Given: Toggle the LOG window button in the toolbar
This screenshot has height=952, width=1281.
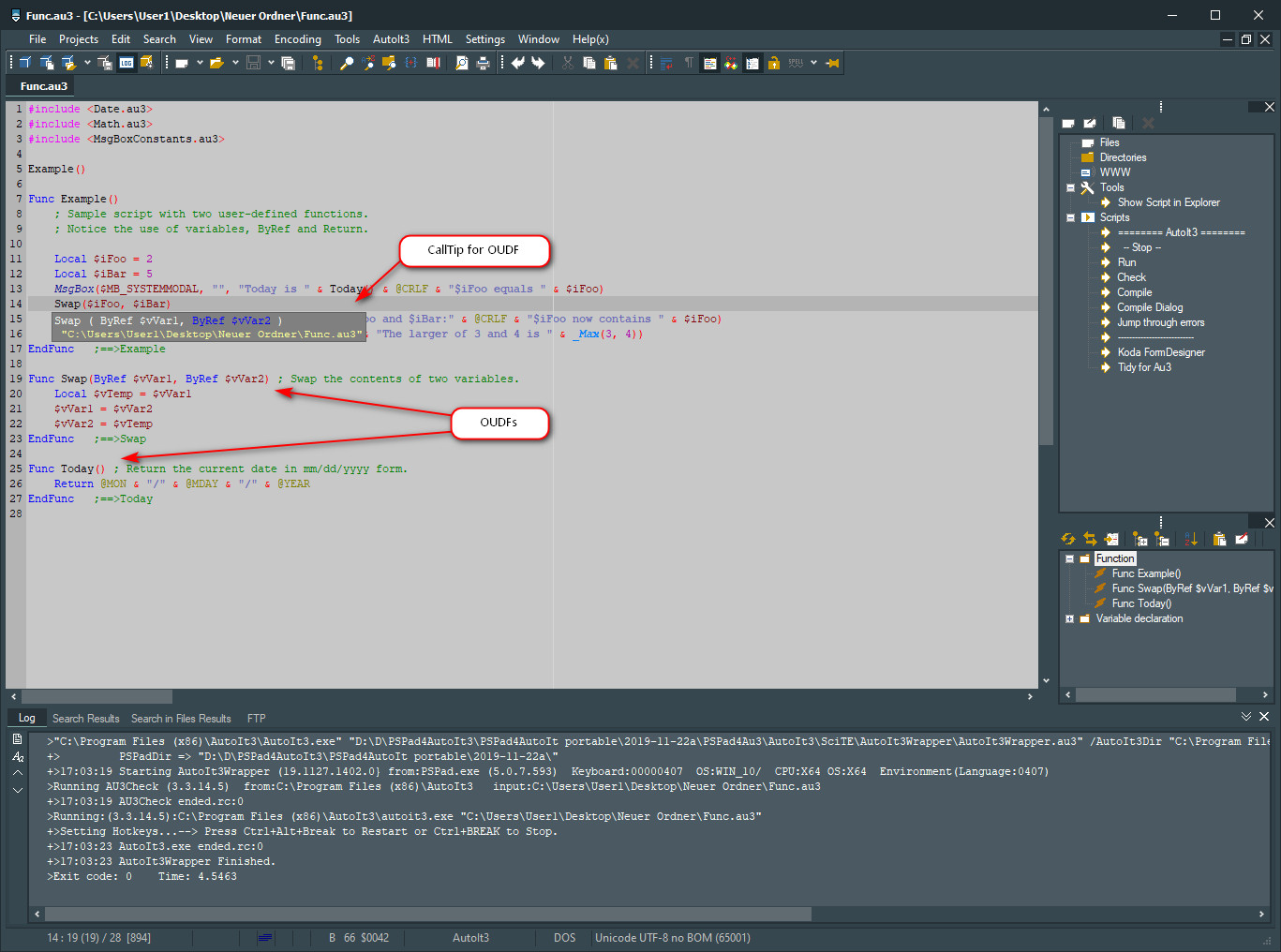Looking at the screenshot, I should click(x=127, y=63).
